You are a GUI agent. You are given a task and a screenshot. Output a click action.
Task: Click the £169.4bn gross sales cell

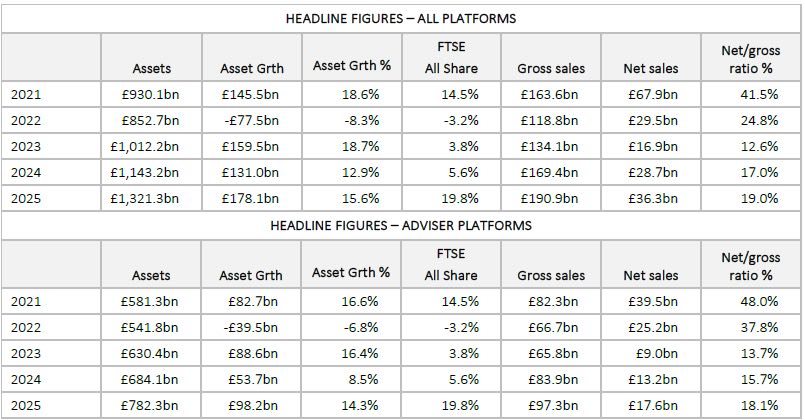551,172
